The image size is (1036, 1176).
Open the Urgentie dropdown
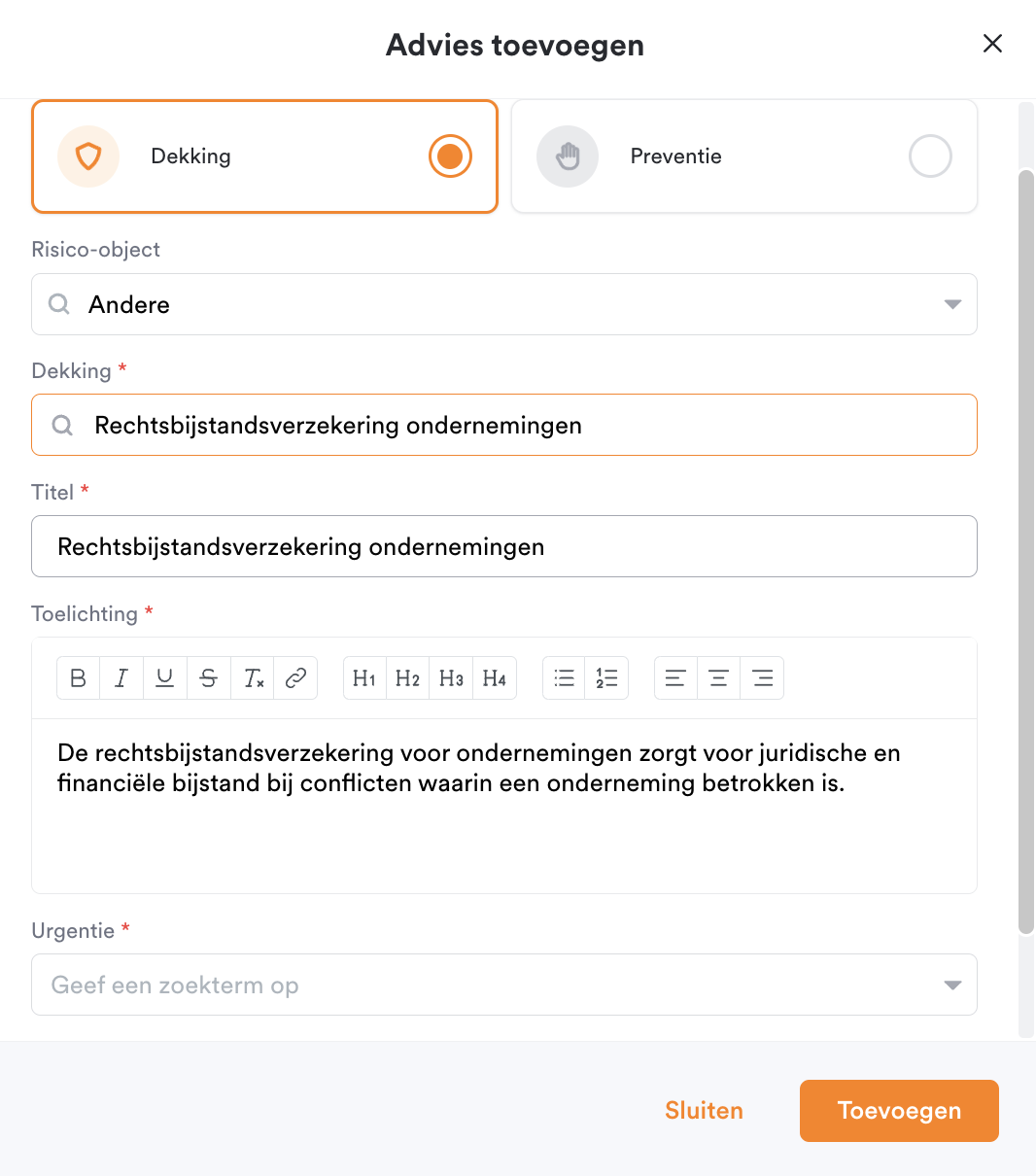tap(504, 985)
